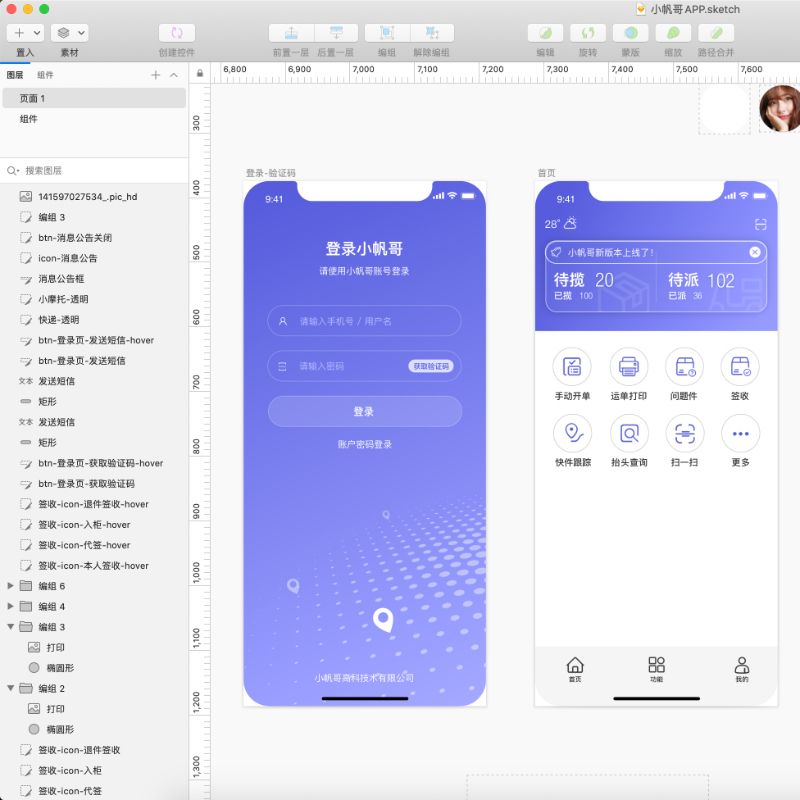Apply the 蒙版 mask tool
The width and height of the screenshot is (800, 800).
click(631, 33)
